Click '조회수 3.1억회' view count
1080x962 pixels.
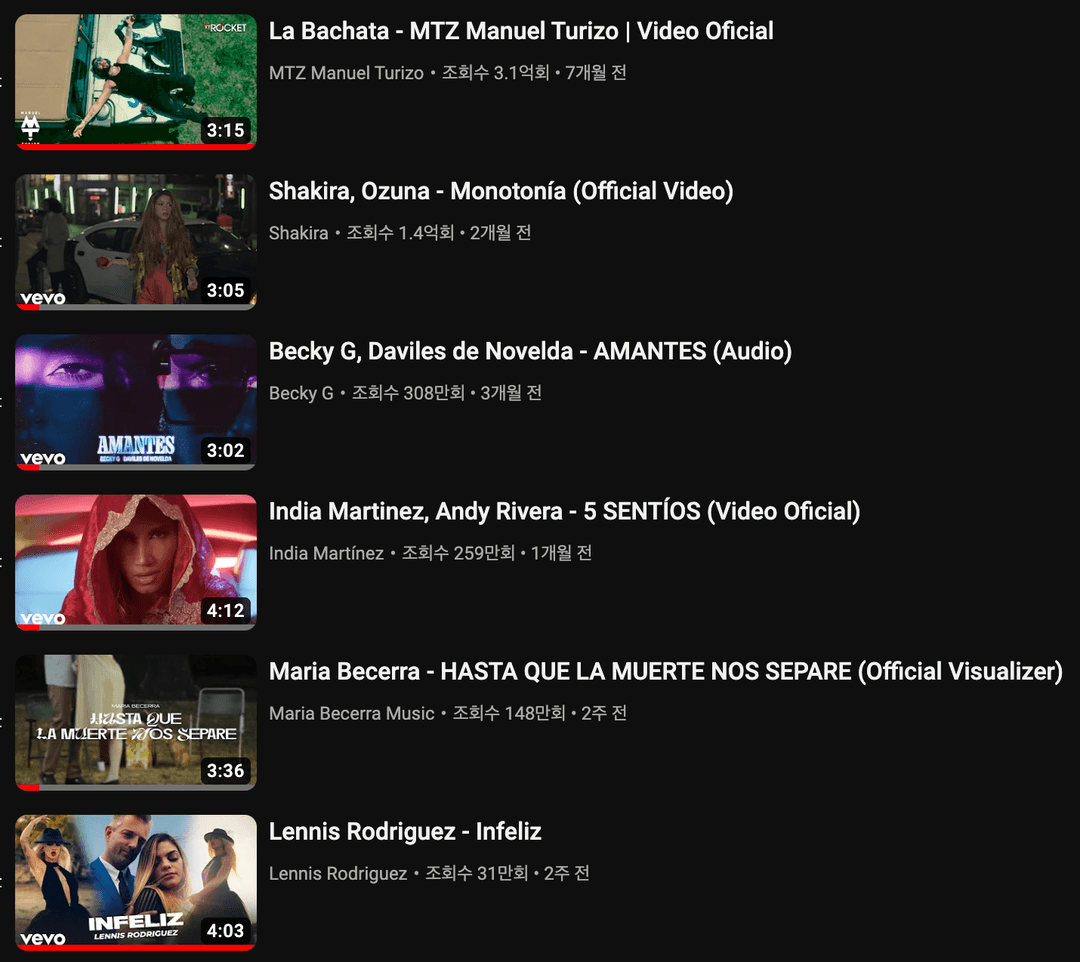pyautogui.click(x=495, y=73)
